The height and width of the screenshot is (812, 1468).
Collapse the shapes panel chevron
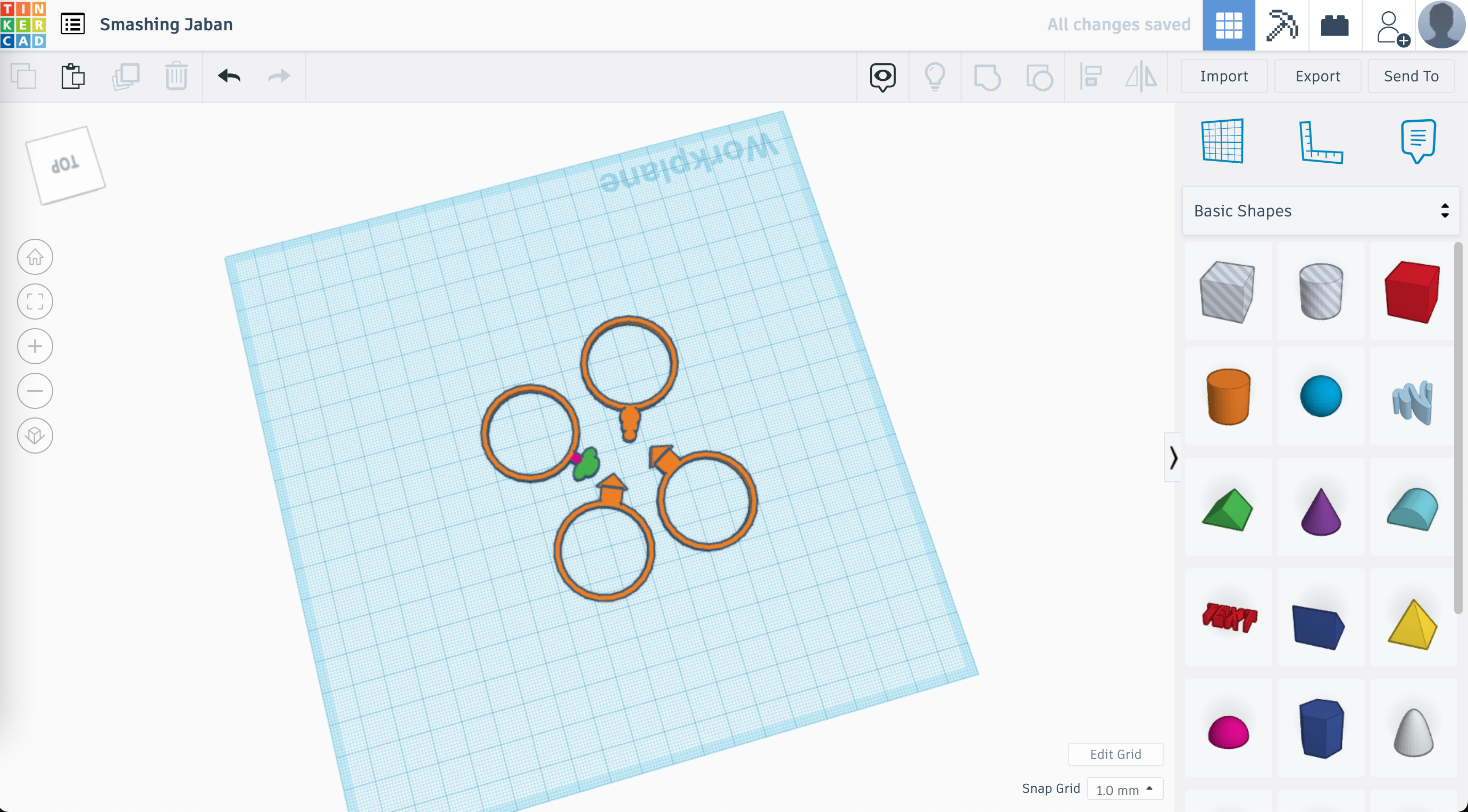(x=1173, y=457)
